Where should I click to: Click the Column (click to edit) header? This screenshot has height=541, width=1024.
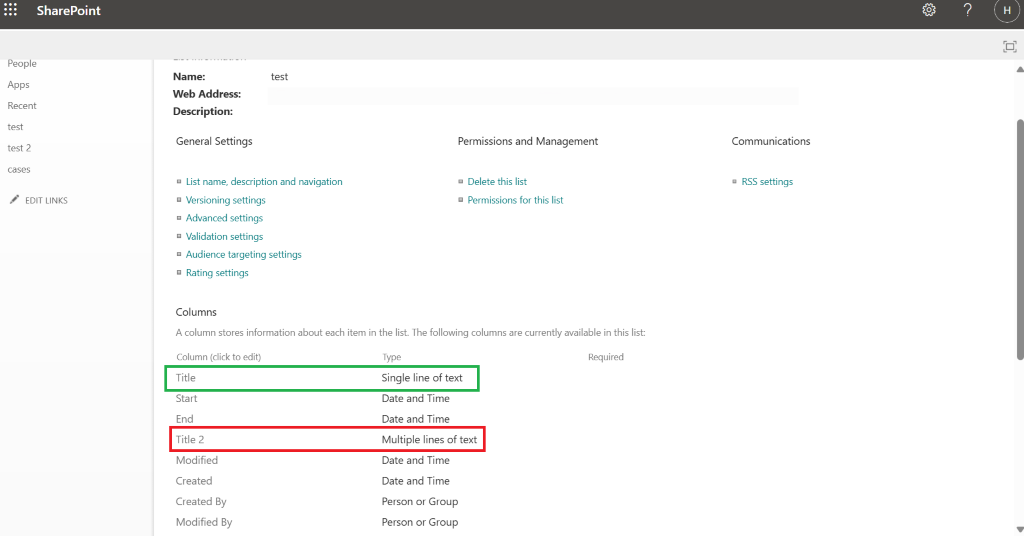pyautogui.click(x=218, y=357)
